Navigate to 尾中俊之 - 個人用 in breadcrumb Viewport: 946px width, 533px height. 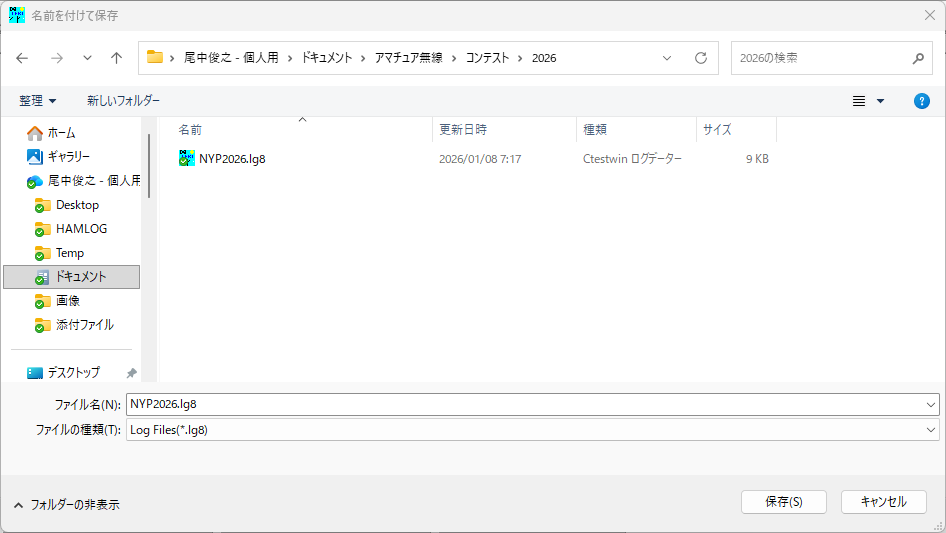point(231,58)
